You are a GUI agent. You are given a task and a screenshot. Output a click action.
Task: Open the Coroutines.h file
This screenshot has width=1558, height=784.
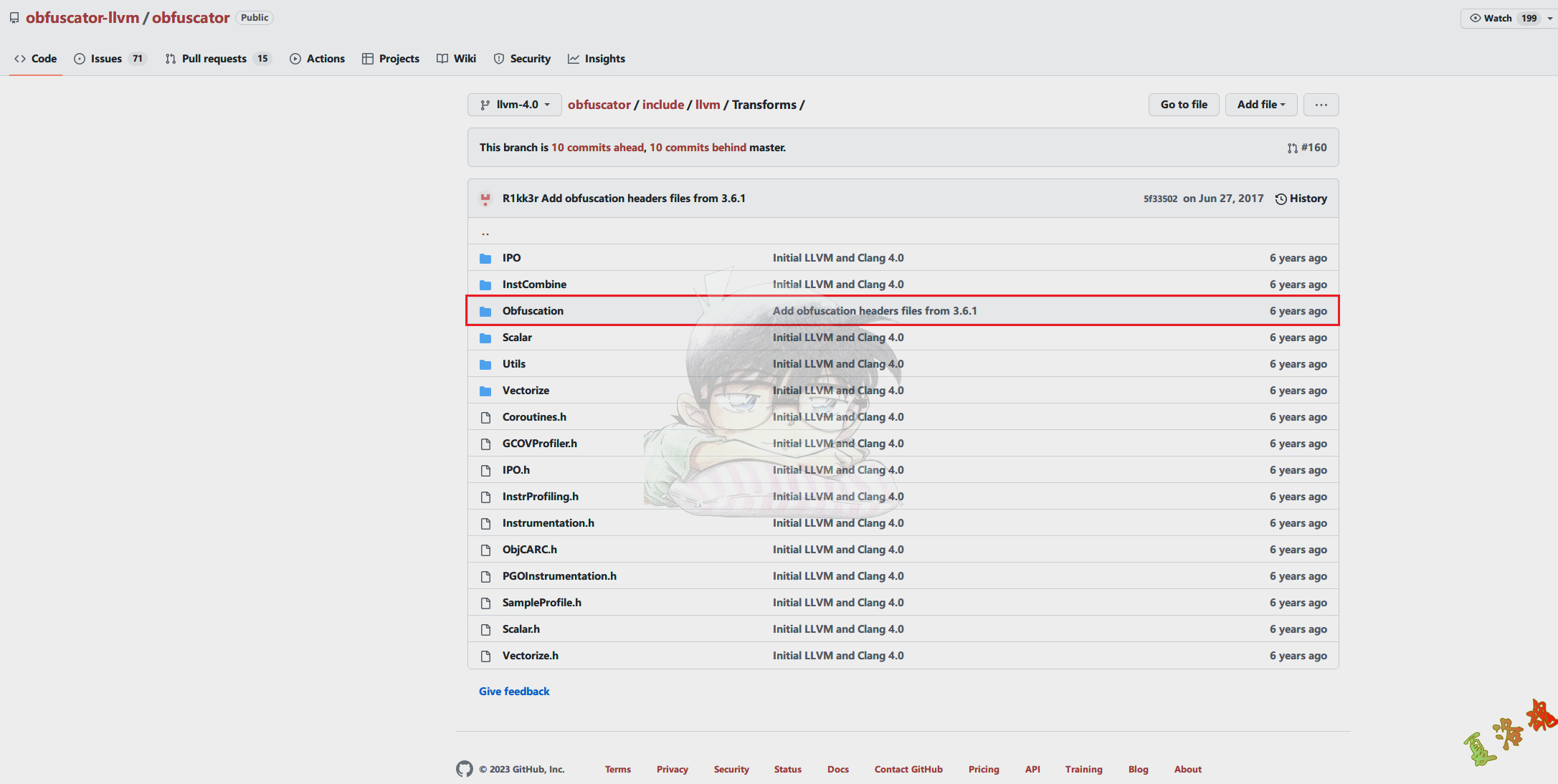pos(534,417)
